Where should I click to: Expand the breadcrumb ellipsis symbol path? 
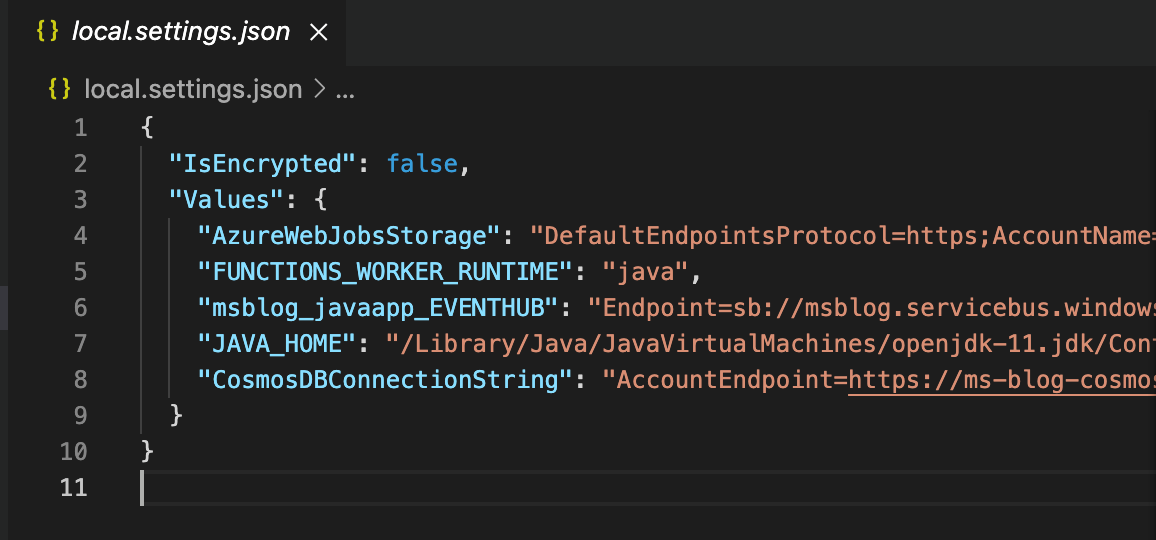click(x=345, y=90)
